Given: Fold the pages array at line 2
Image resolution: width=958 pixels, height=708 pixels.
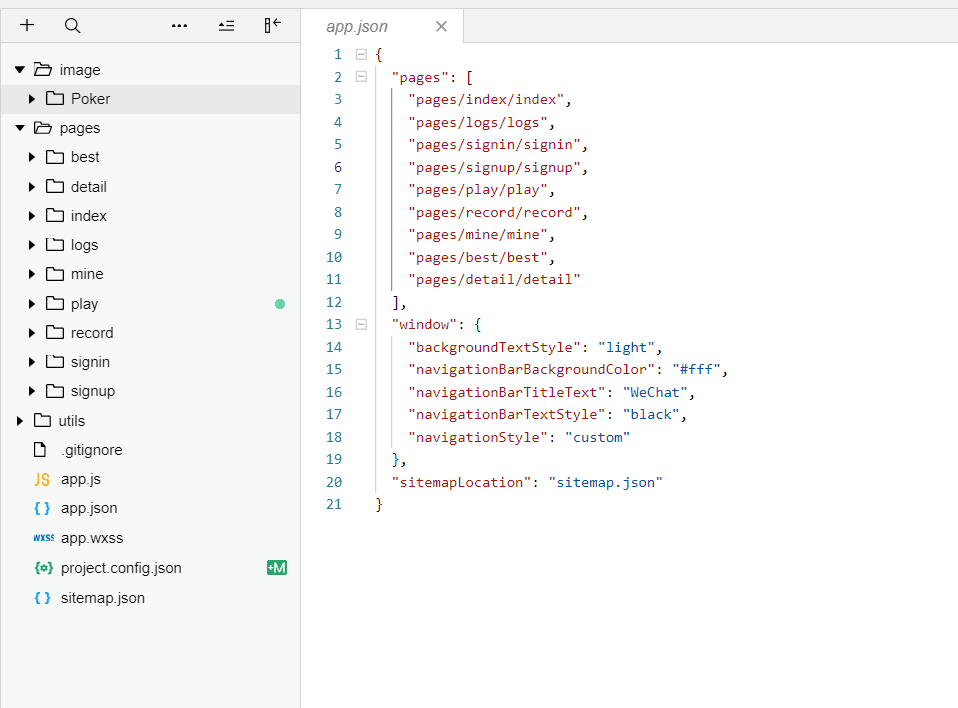Looking at the screenshot, I should click(361, 77).
